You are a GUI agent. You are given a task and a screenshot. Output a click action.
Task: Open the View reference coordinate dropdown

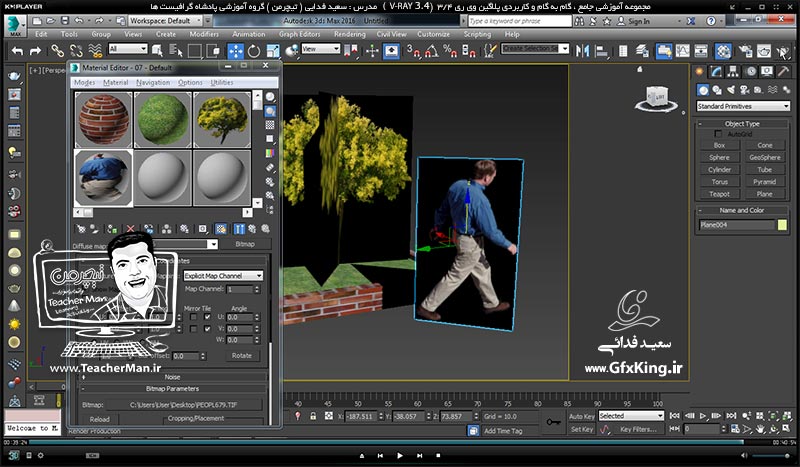[x=321, y=49]
